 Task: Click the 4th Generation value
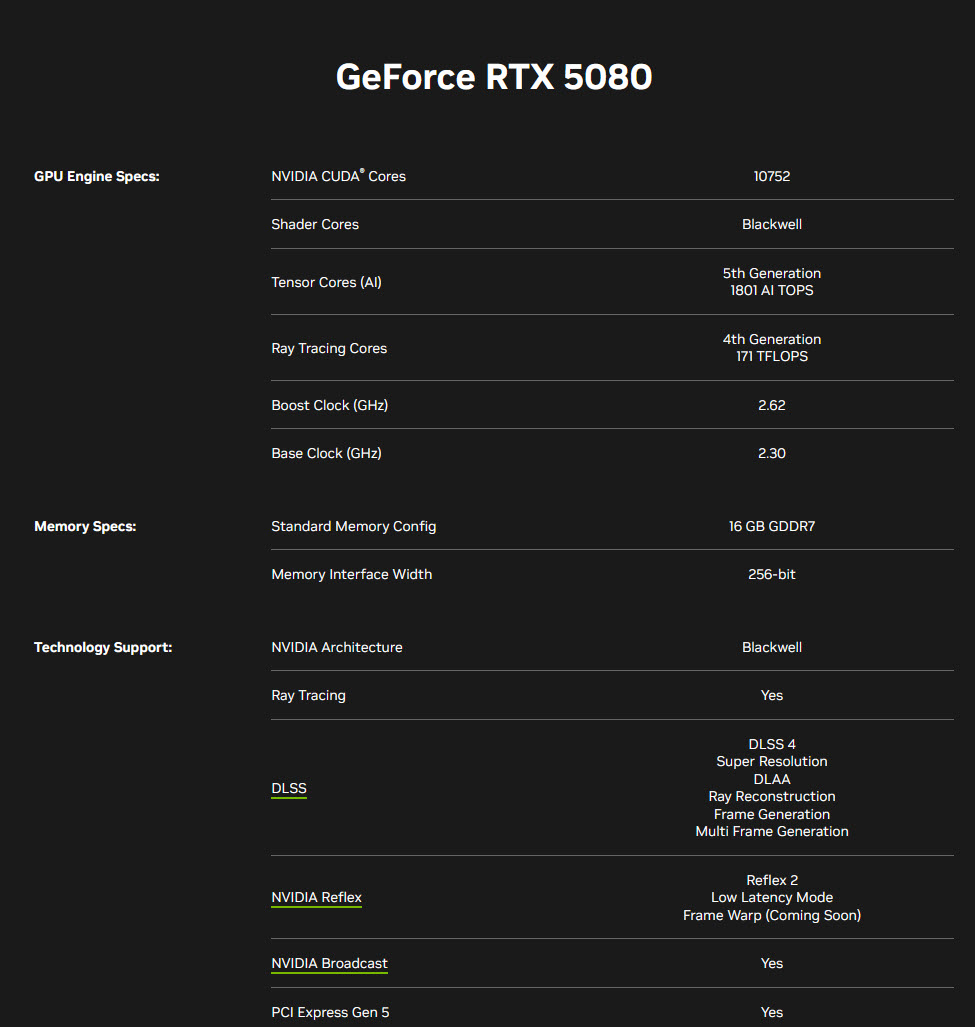pyautogui.click(x=771, y=339)
